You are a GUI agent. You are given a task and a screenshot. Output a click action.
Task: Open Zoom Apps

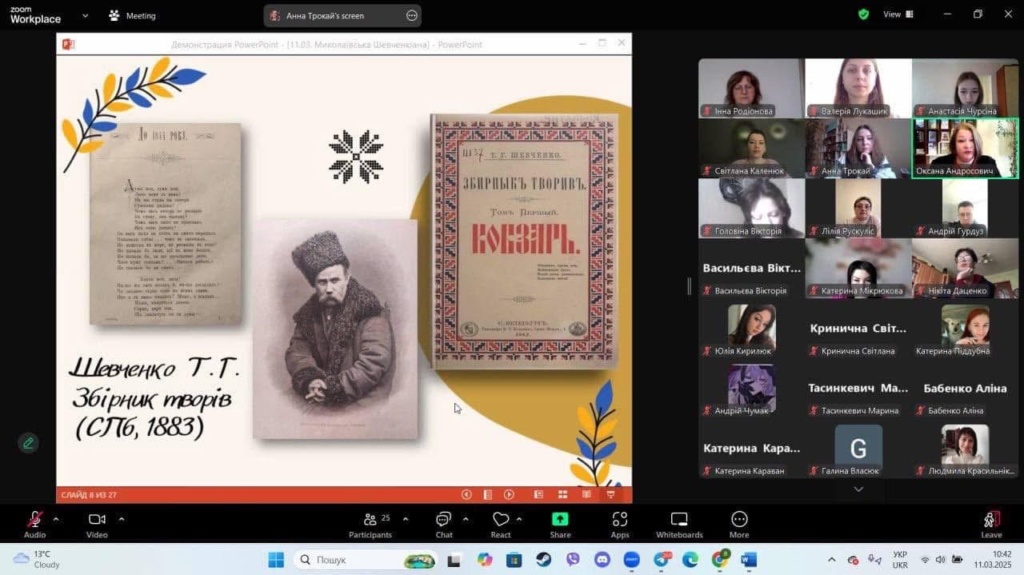click(620, 524)
